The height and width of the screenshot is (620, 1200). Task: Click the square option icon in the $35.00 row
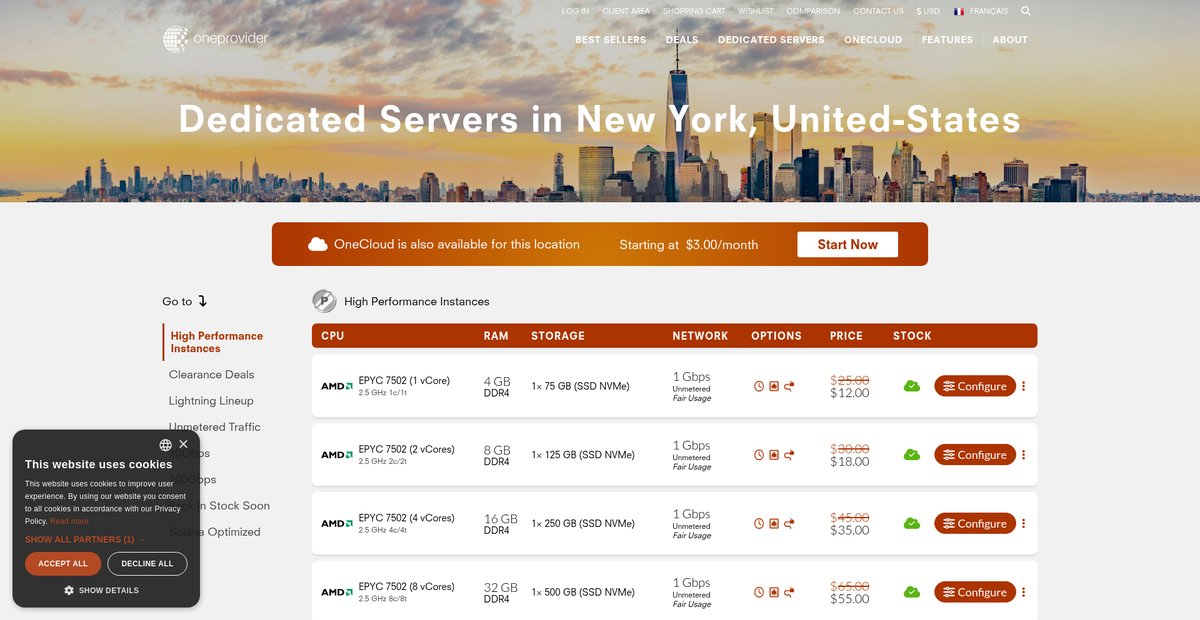click(x=774, y=523)
